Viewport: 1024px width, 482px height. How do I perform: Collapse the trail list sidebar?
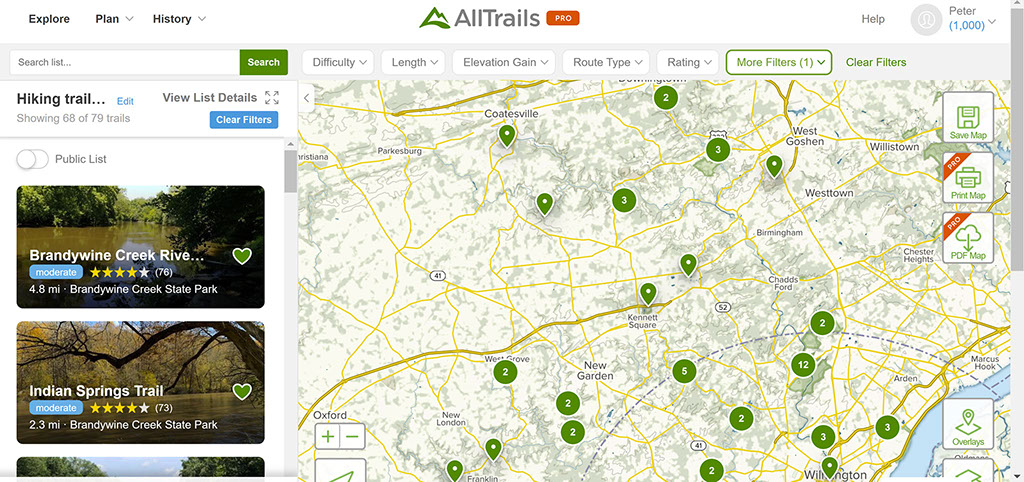(x=306, y=98)
